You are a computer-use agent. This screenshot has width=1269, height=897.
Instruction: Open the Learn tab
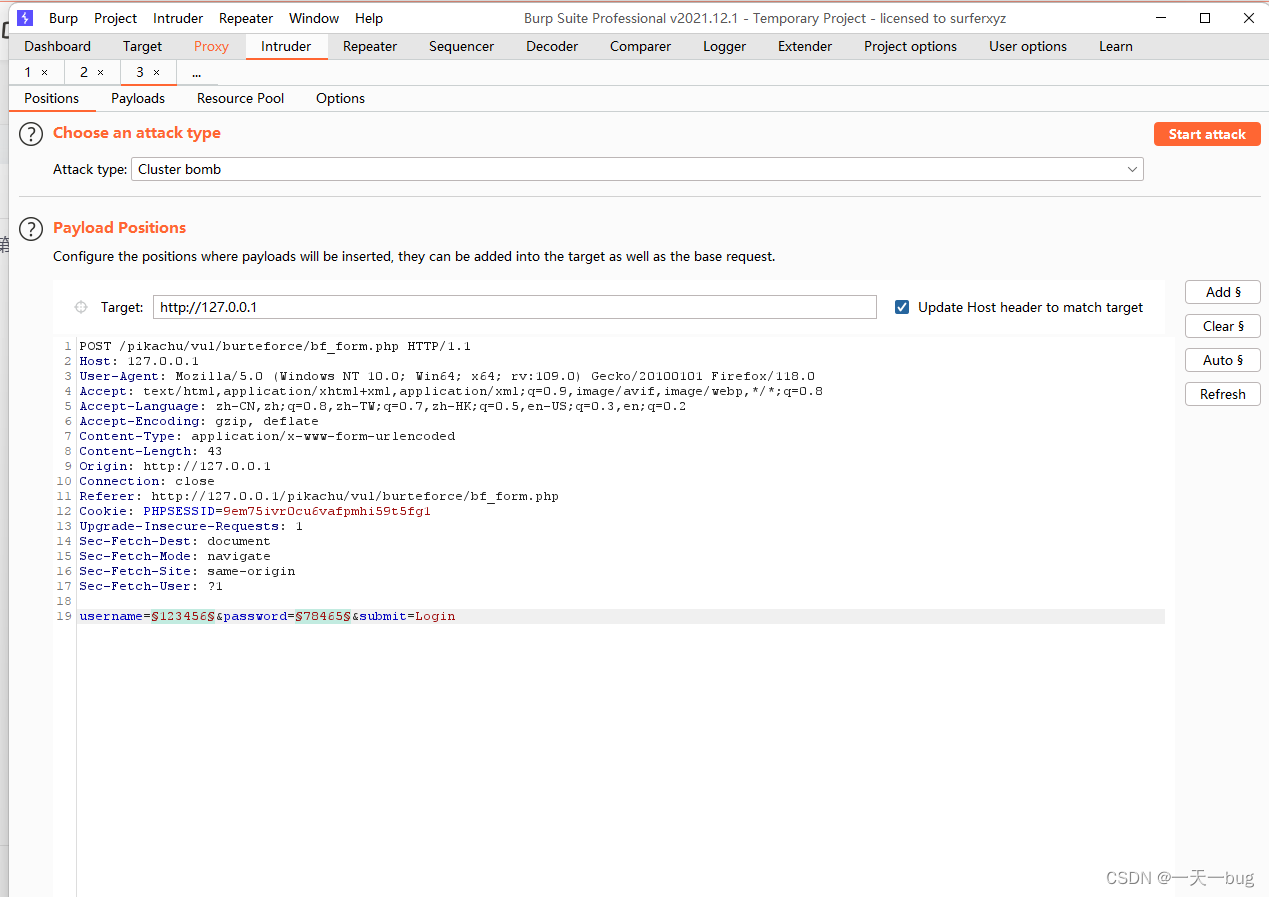pos(1116,46)
